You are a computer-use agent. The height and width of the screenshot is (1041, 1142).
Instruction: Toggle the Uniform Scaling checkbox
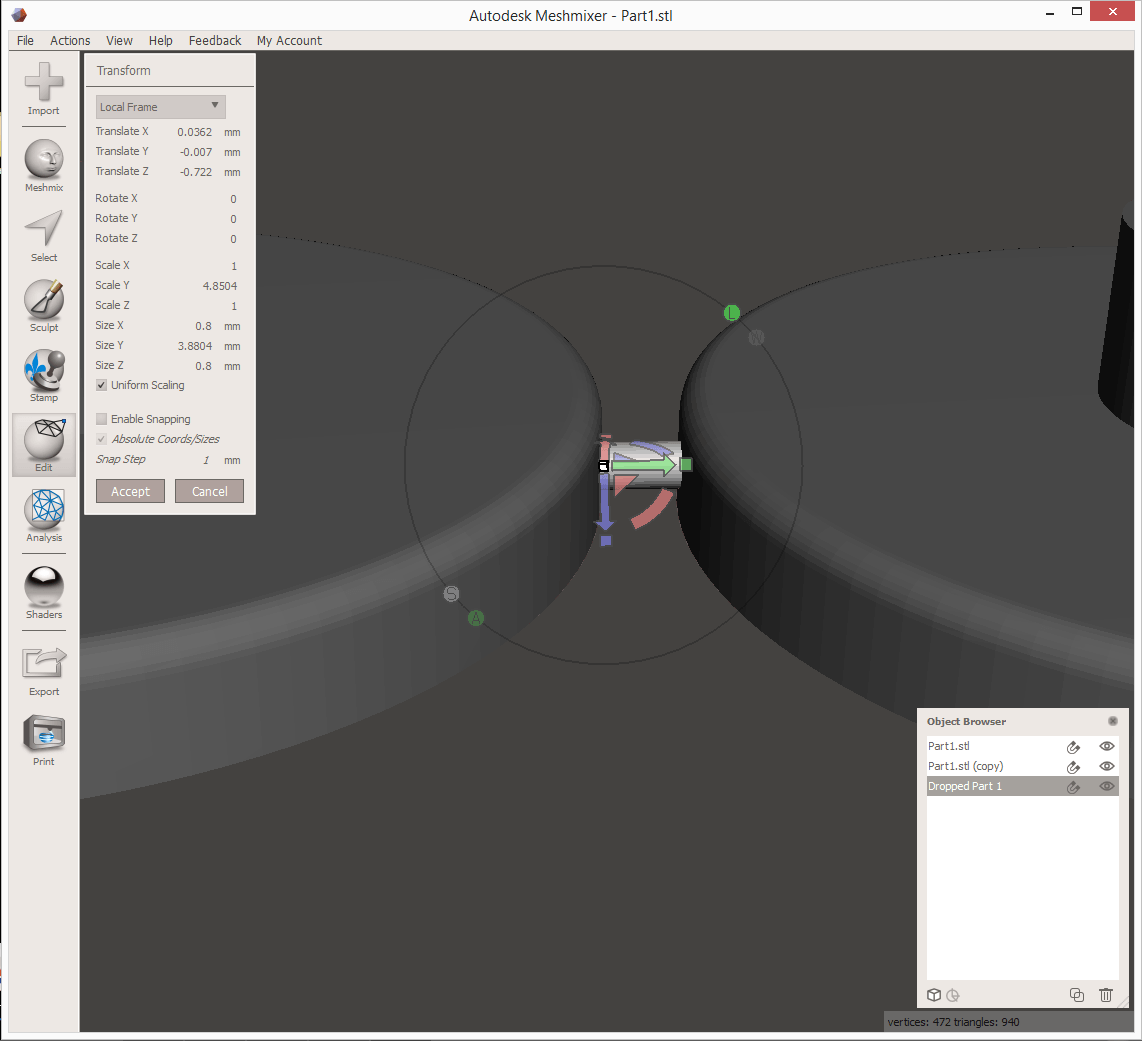(102, 385)
